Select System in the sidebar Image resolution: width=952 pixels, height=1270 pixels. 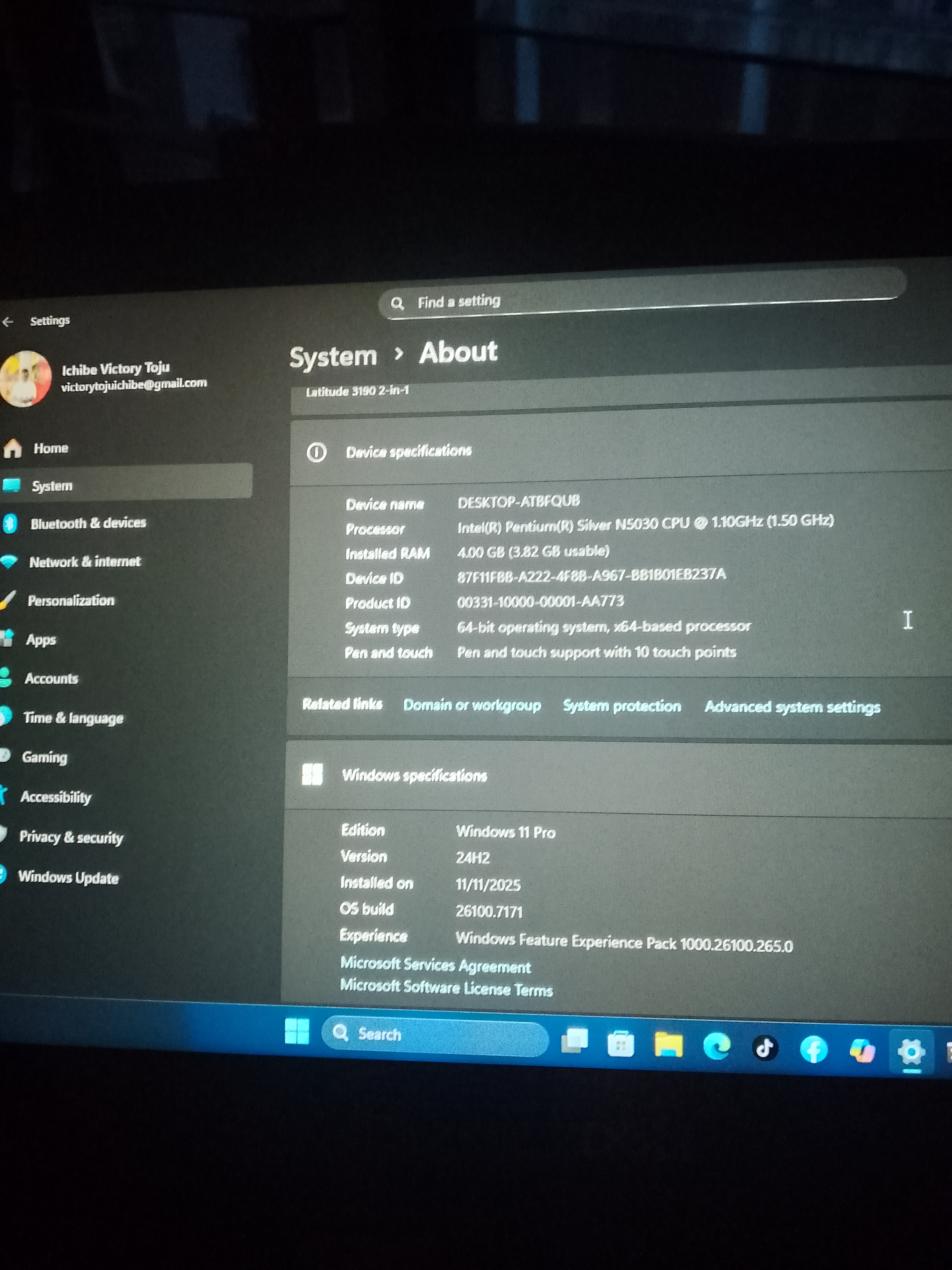[x=126, y=482]
